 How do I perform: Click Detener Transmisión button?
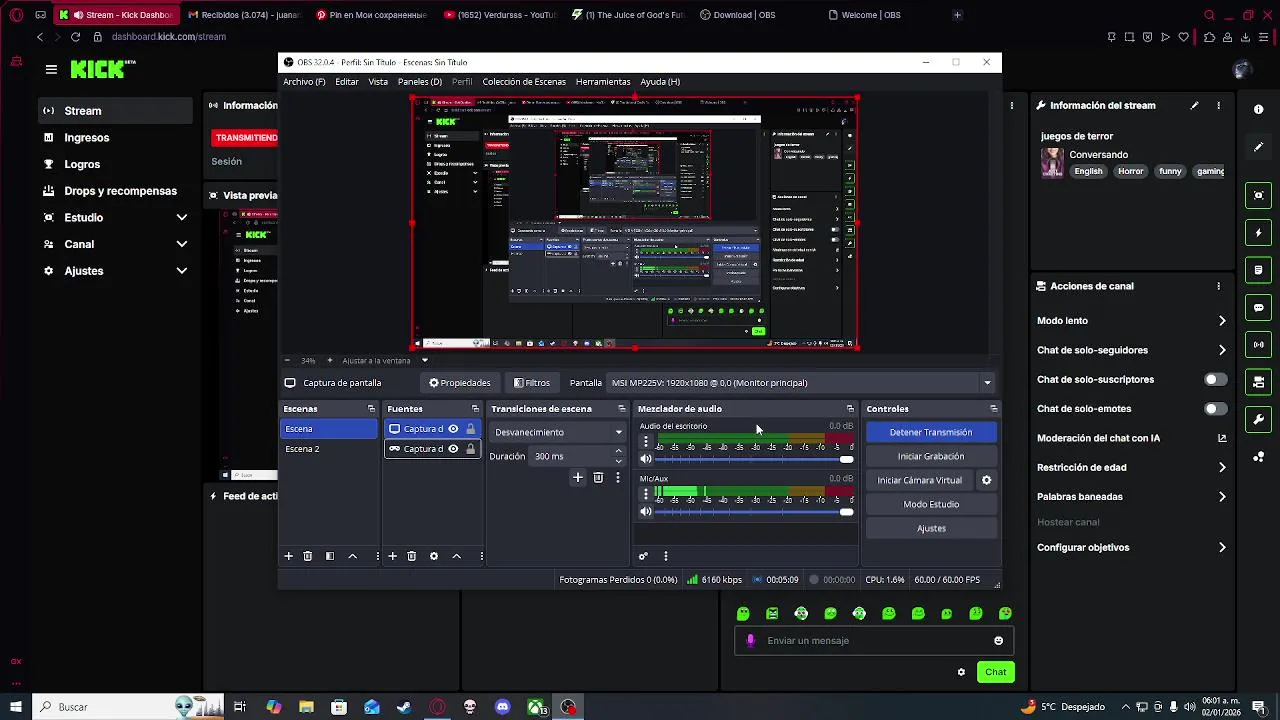click(x=931, y=432)
